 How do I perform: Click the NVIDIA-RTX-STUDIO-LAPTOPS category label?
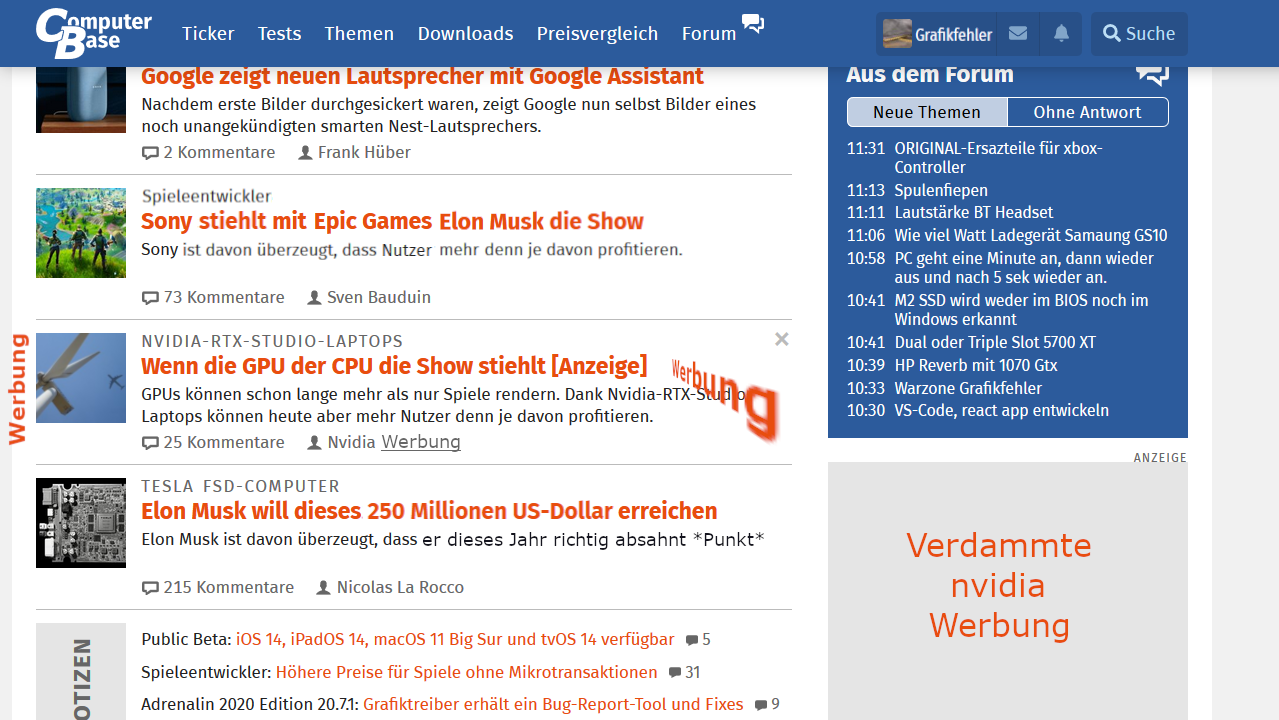coord(272,341)
